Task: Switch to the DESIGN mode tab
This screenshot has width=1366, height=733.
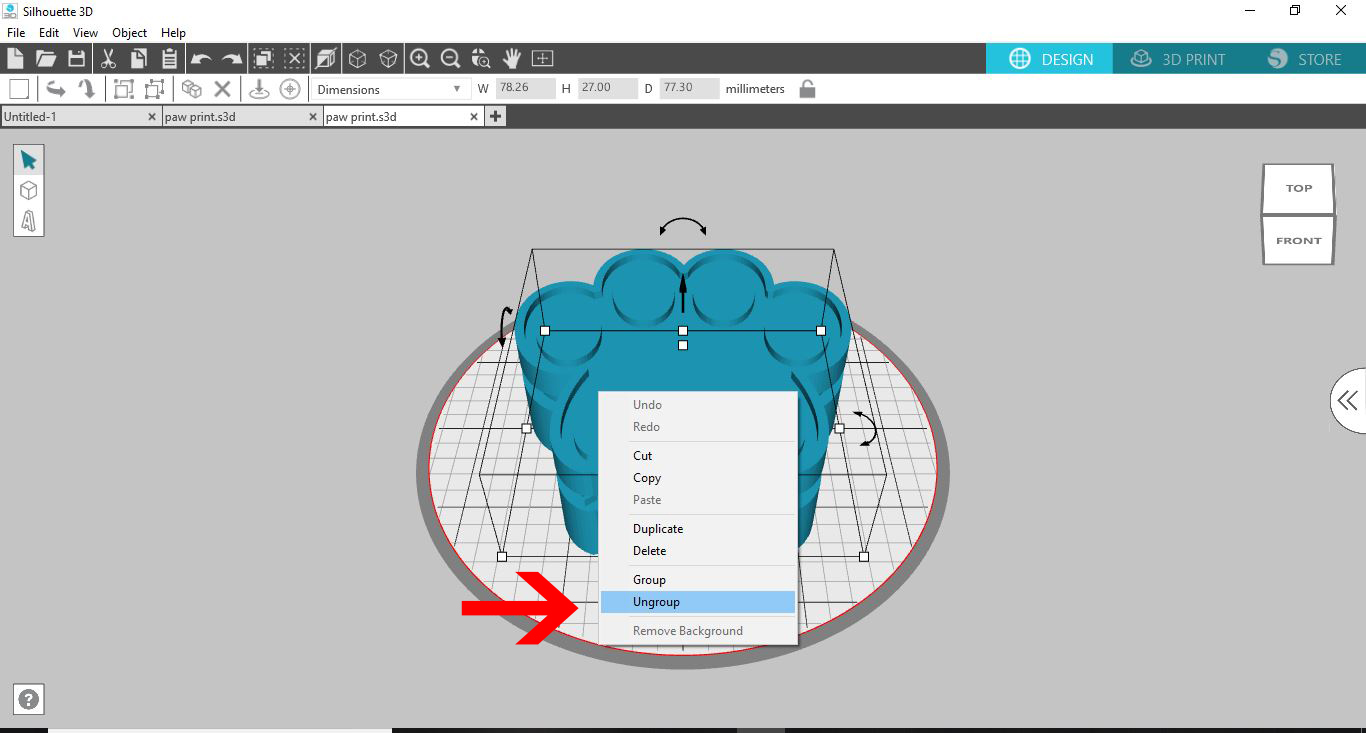Action: tap(1050, 59)
